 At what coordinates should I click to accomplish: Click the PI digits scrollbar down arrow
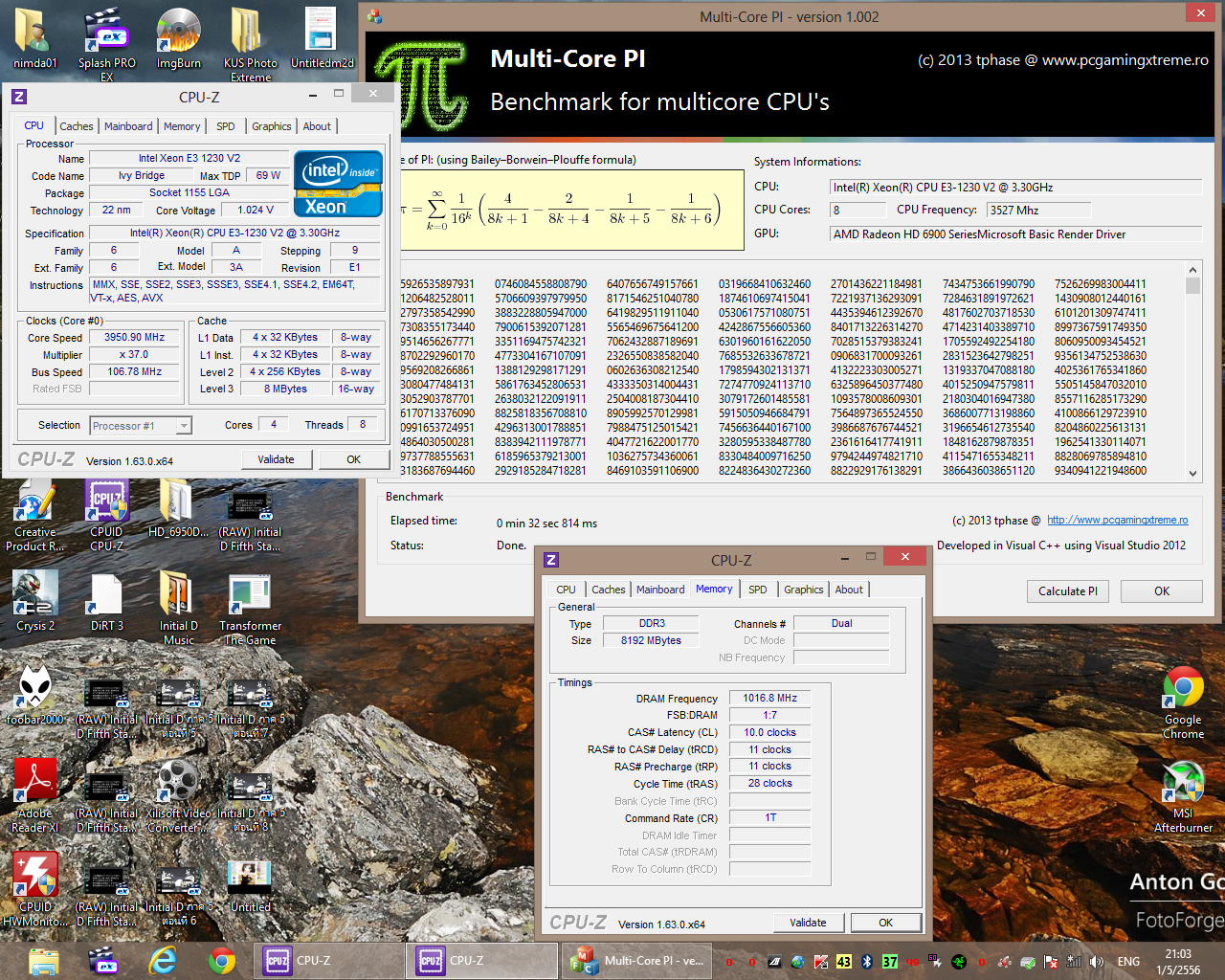[x=1192, y=473]
